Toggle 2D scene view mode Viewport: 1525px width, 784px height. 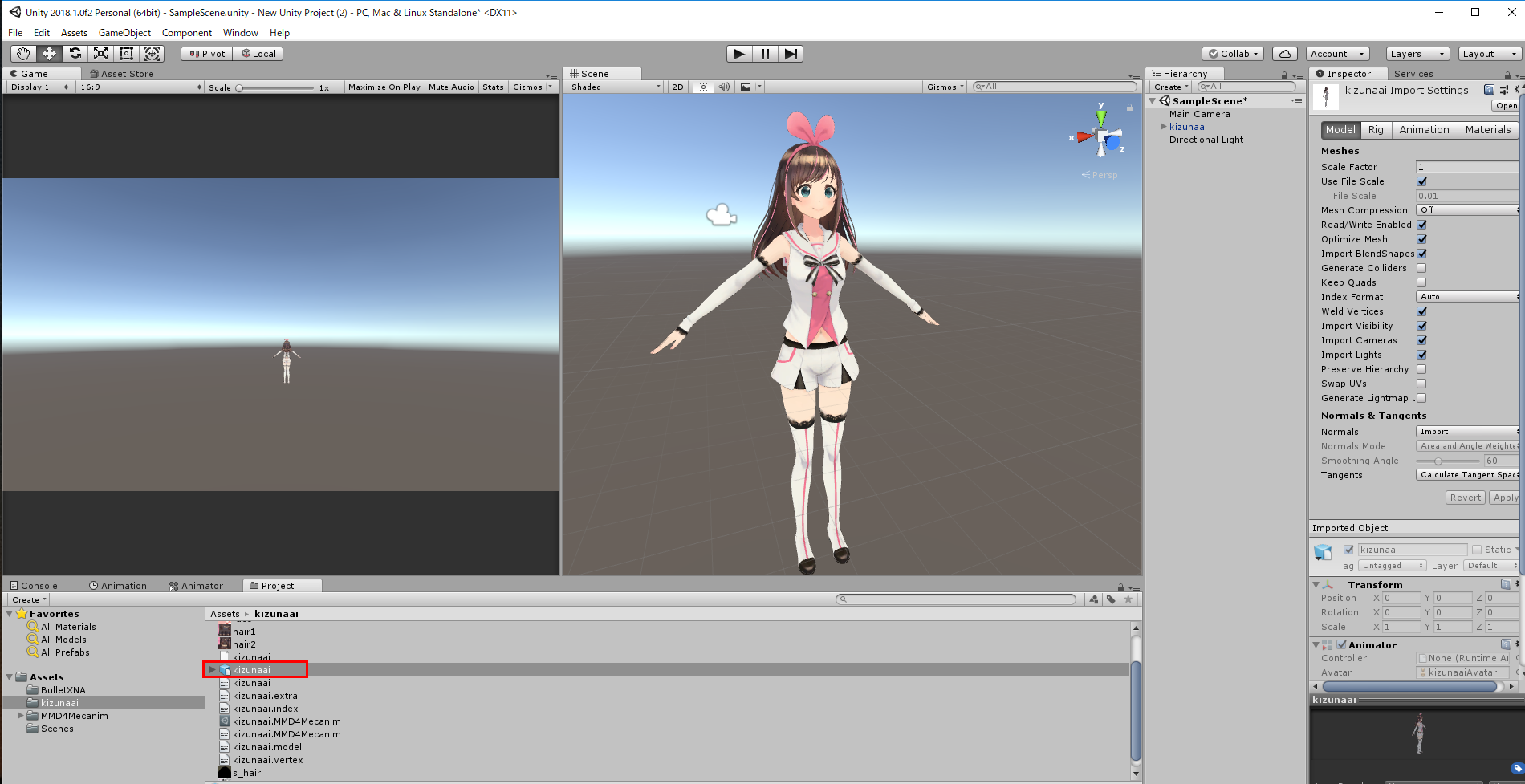(x=677, y=87)
